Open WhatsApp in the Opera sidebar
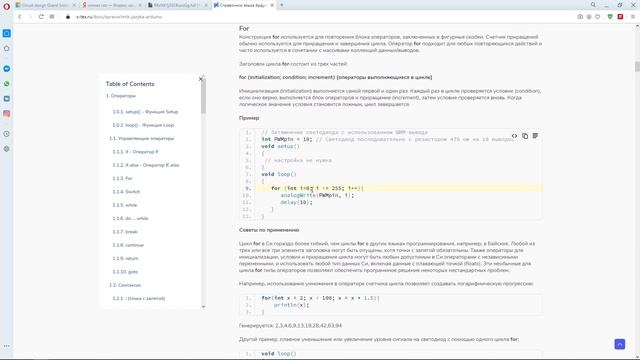The width and height of the screenshot is (640, 360). pyautogui.click(x=7, y=84)
